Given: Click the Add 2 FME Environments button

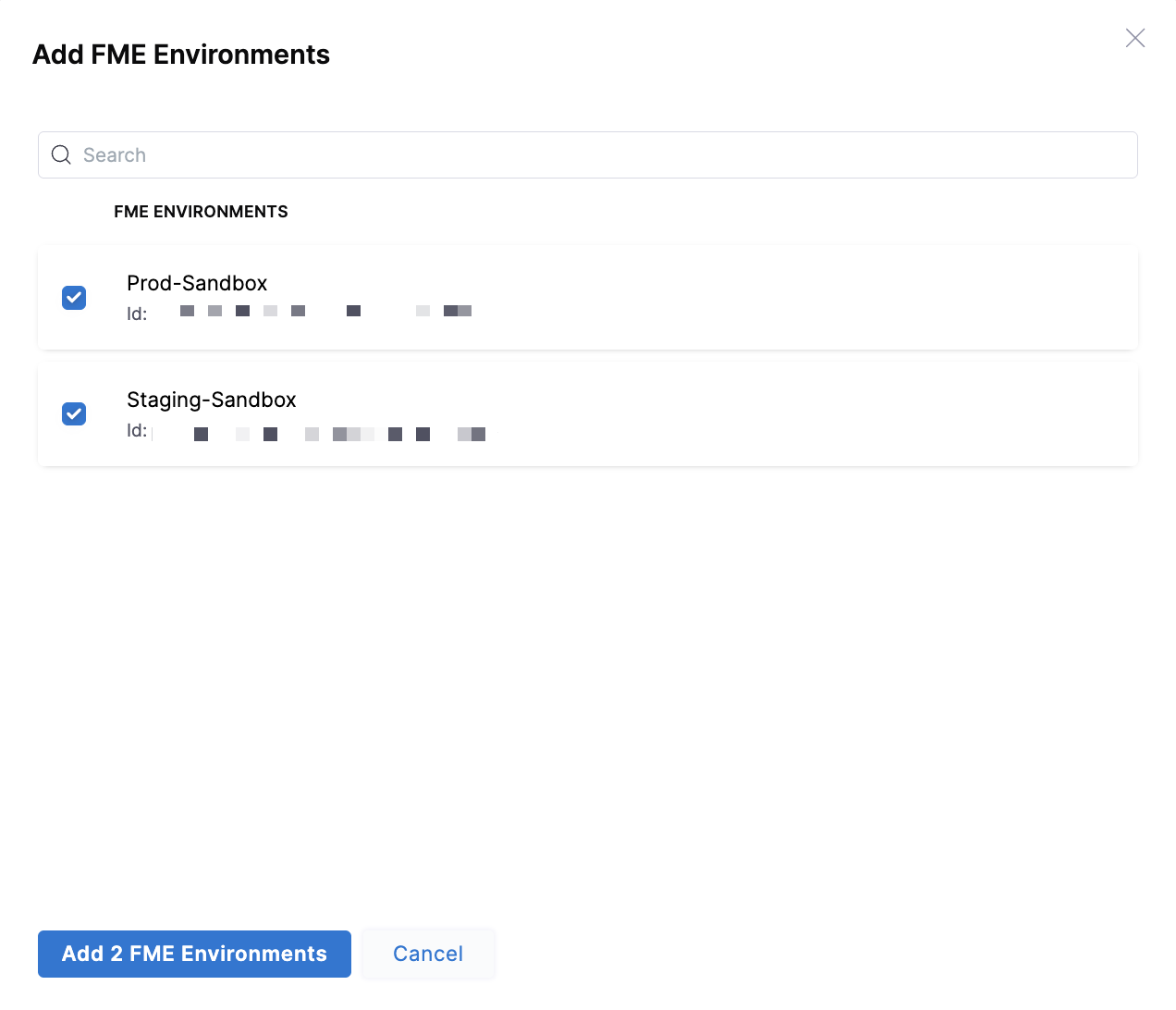Looking at the screenshot, I should tap(194, 954).
